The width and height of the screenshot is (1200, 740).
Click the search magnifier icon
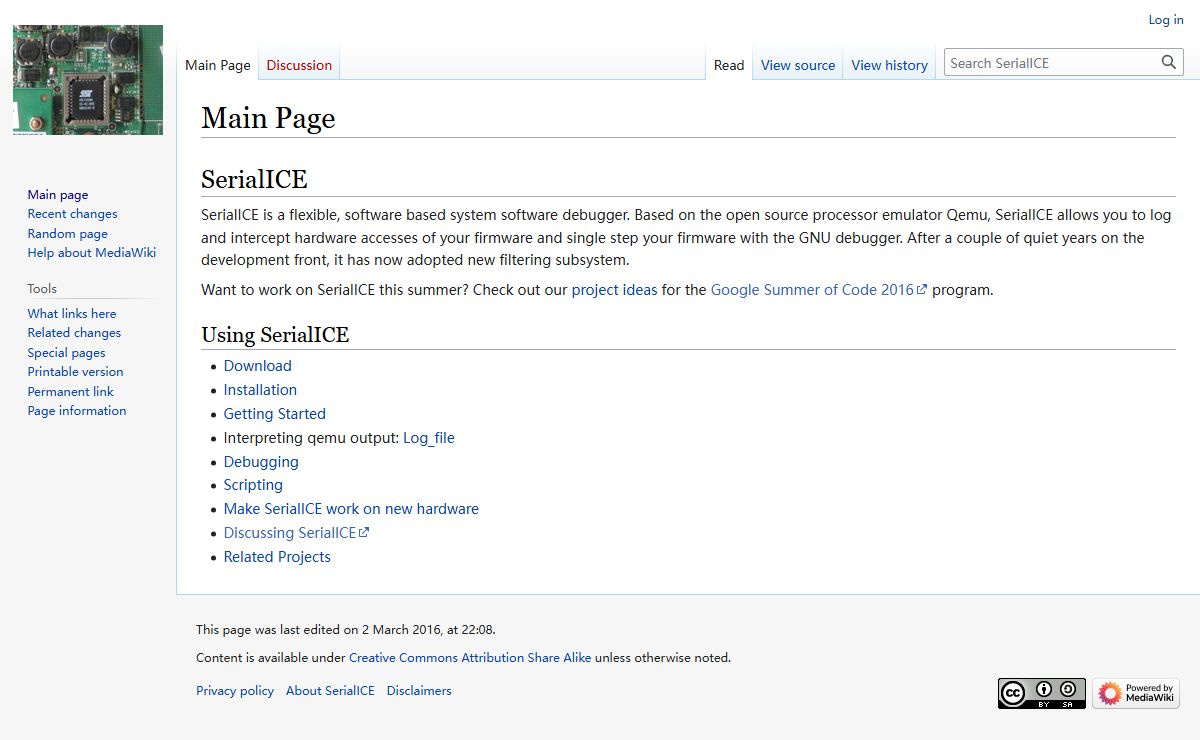pos(1168,62)
